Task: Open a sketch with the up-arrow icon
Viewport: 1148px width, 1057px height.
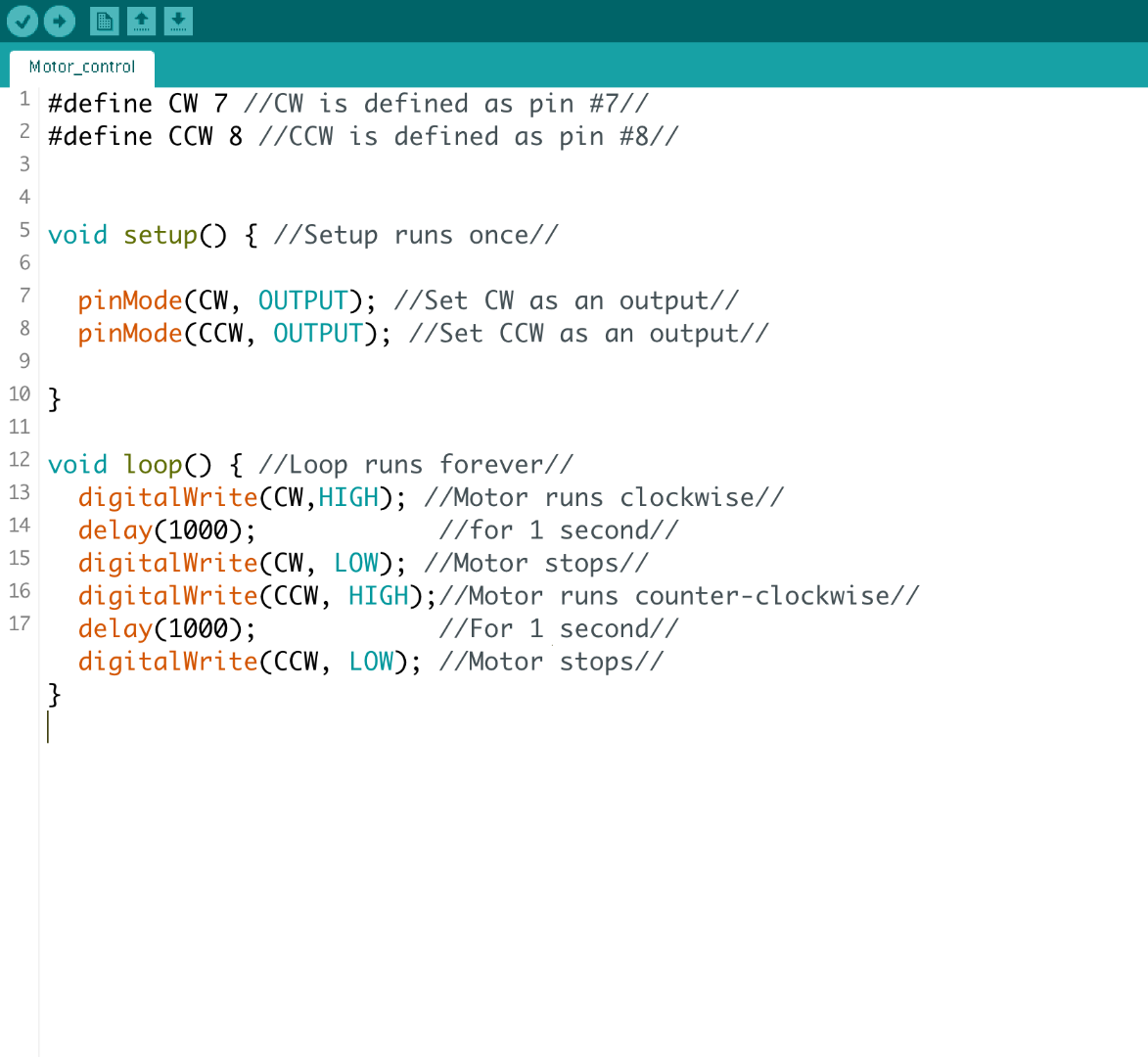Action: click(x=141, y=22)
